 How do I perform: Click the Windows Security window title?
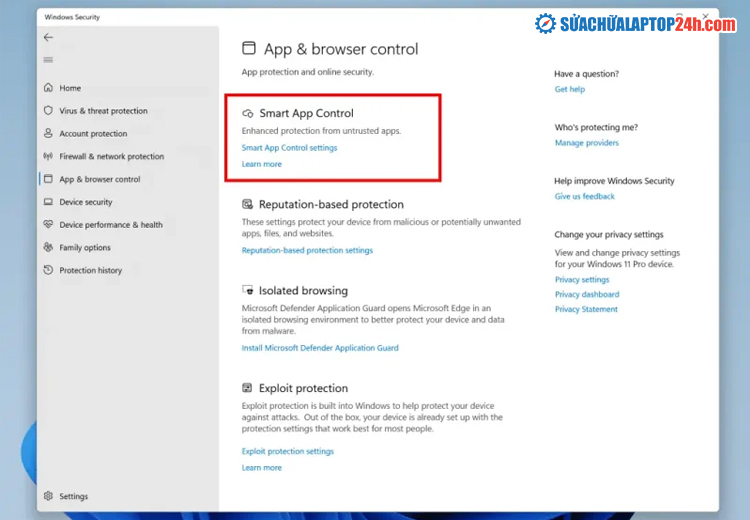72,17
